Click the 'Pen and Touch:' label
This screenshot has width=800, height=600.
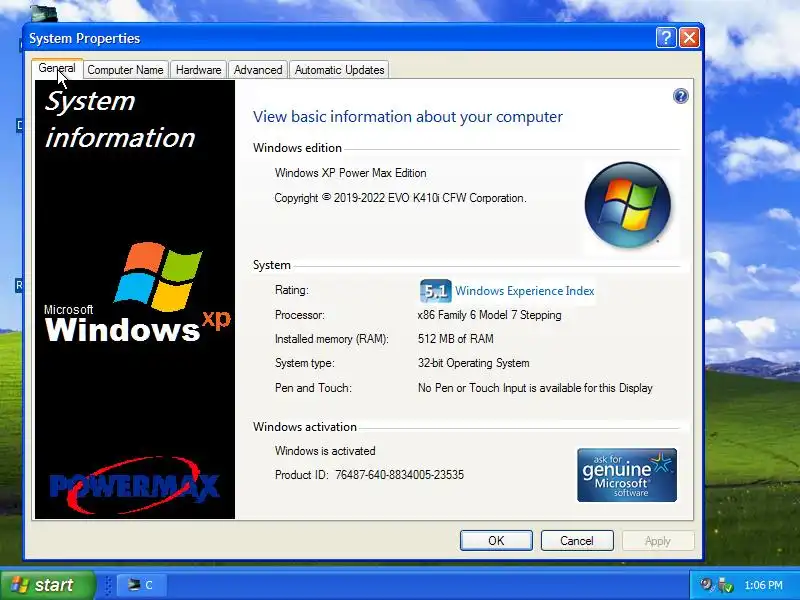(313, 388)
